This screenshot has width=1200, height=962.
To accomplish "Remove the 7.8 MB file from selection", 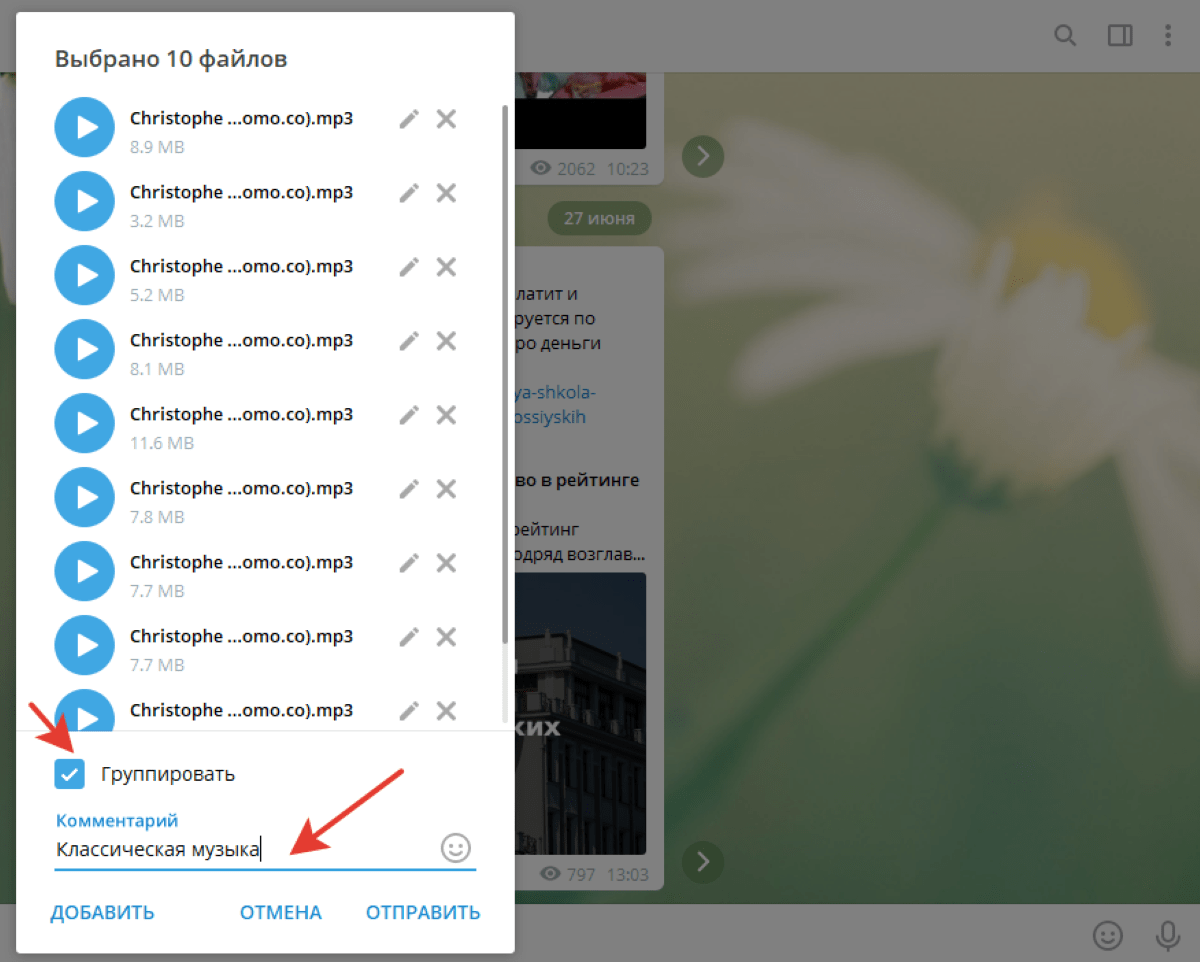I will tap(446, 489).
